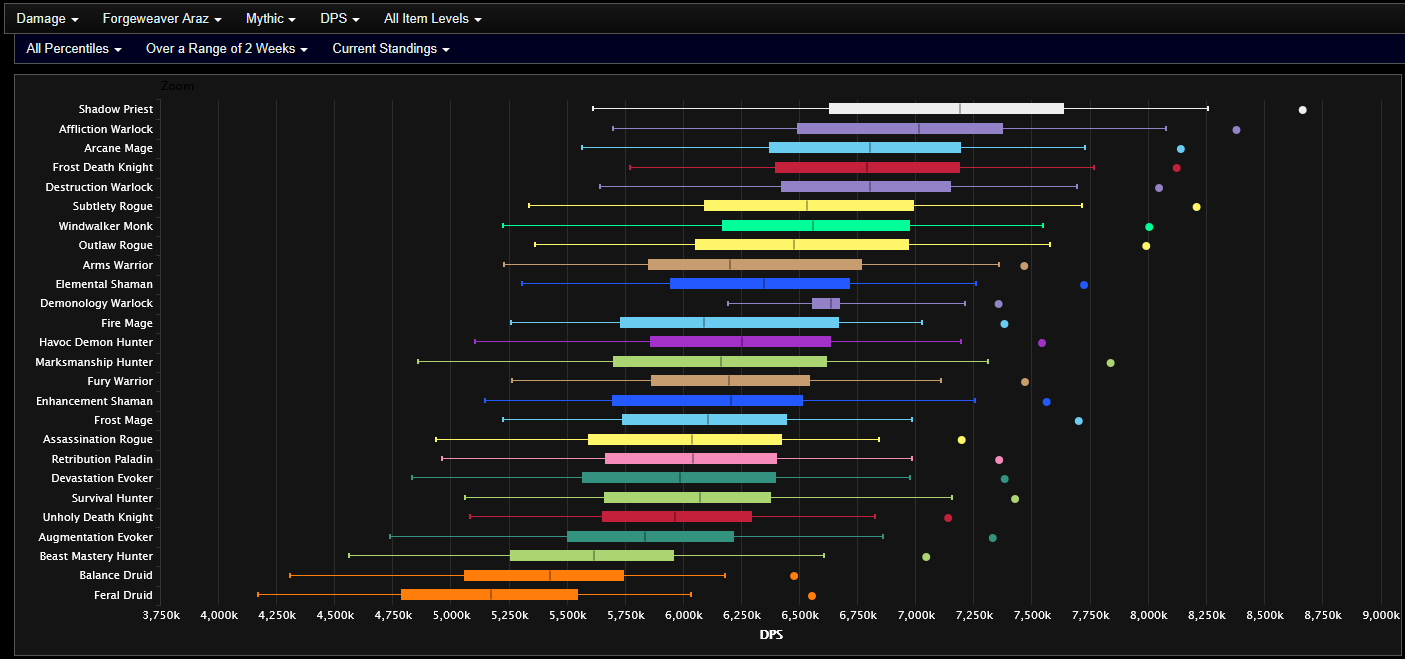The height and width of the screenshot is (659, 1405).
Task: Click the Elemental Shaman outlier dot
Action: coord(1084,285)
